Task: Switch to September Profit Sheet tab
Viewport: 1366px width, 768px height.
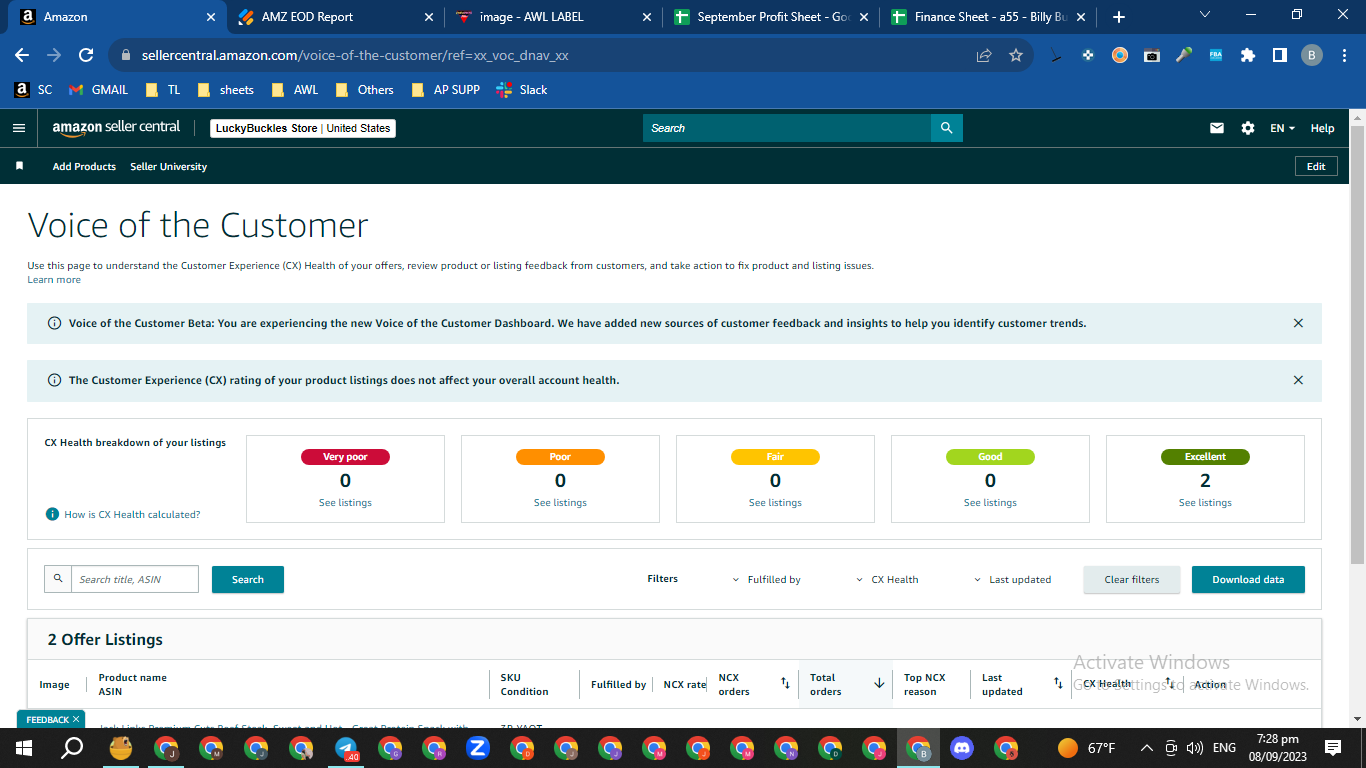Action: pos(771,17)
